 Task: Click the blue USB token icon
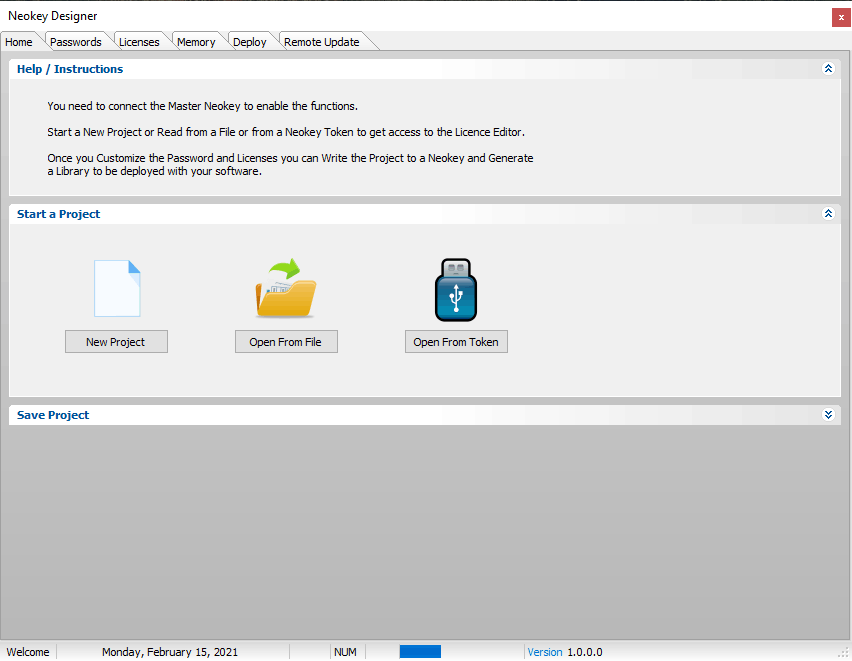(x=456, y=289)
